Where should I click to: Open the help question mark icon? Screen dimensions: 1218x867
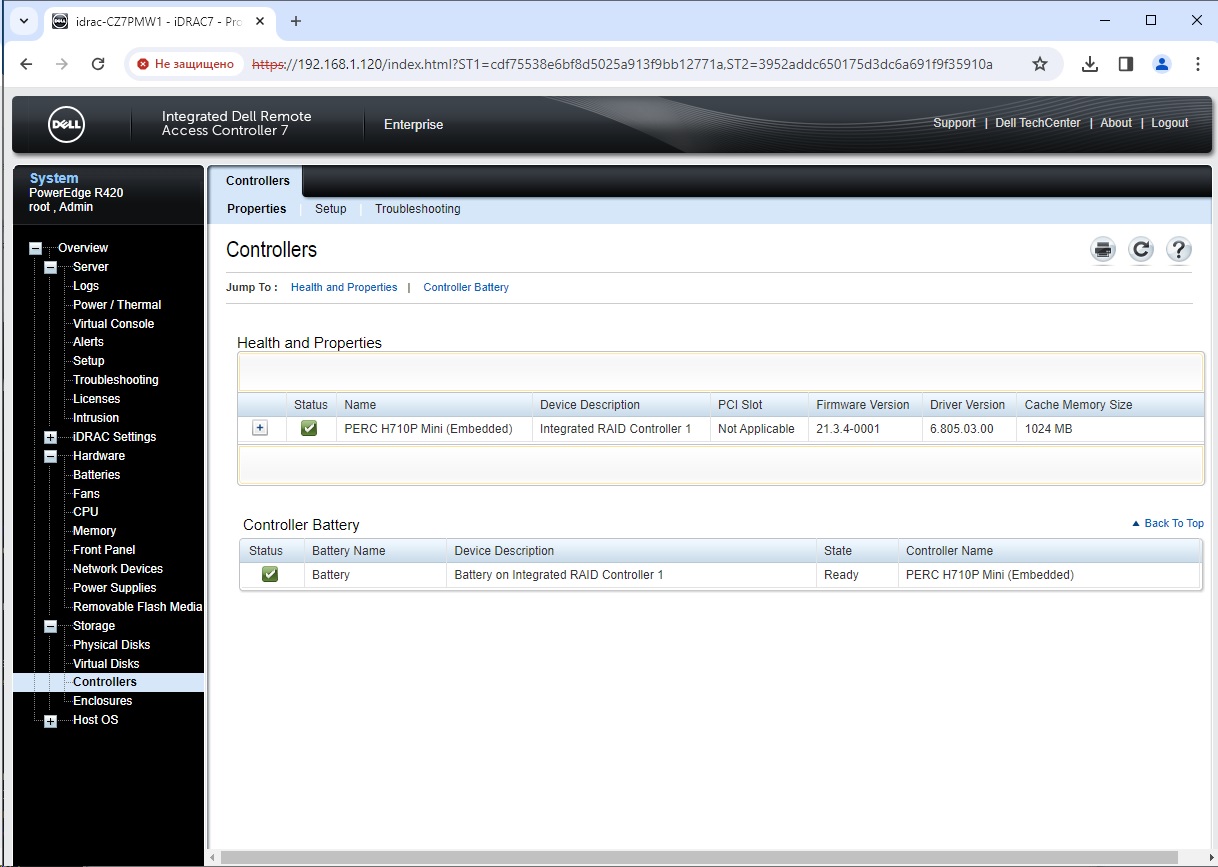pos(1179,250)
